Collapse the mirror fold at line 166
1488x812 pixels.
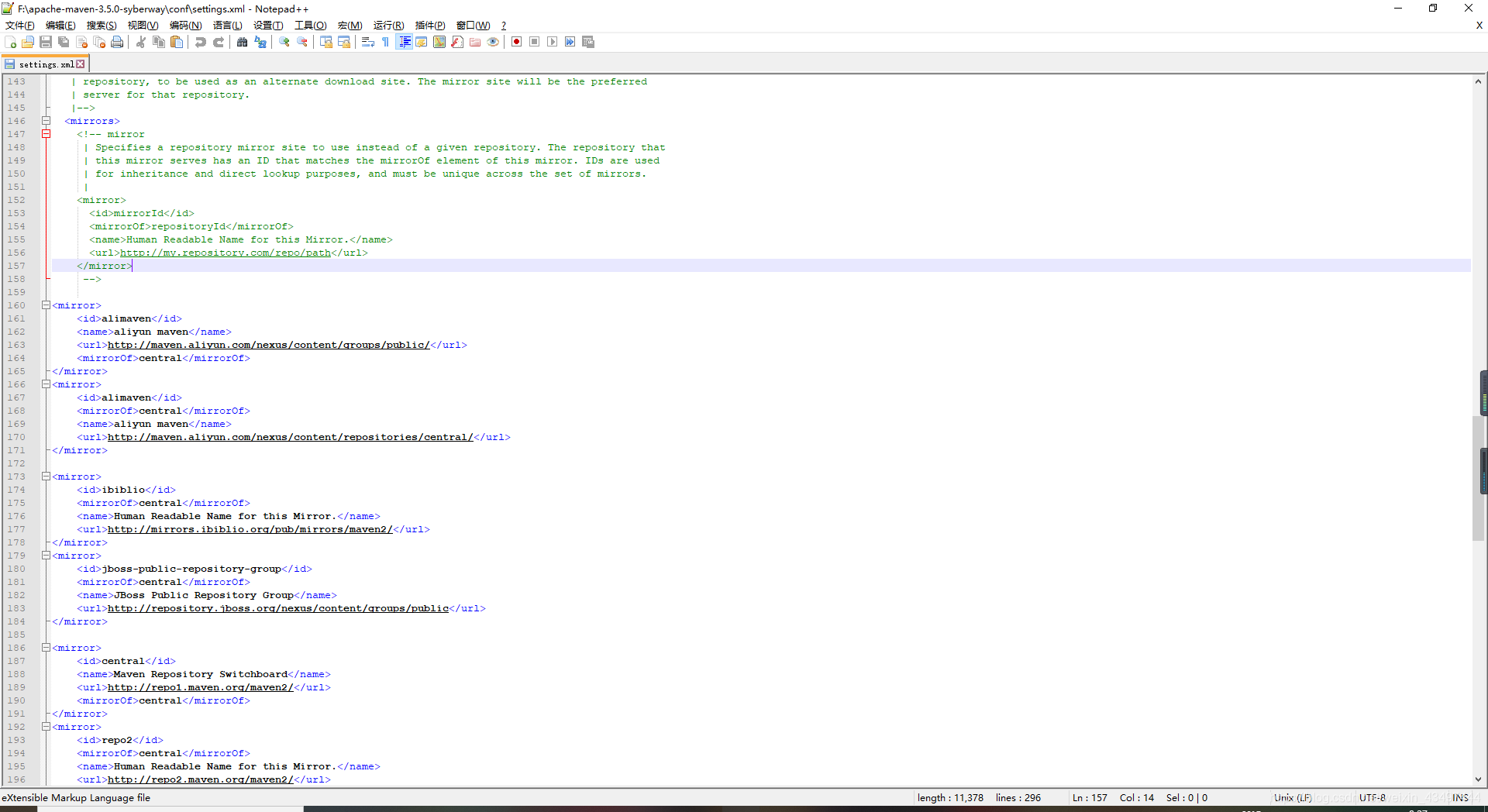(x=46, y=384)
